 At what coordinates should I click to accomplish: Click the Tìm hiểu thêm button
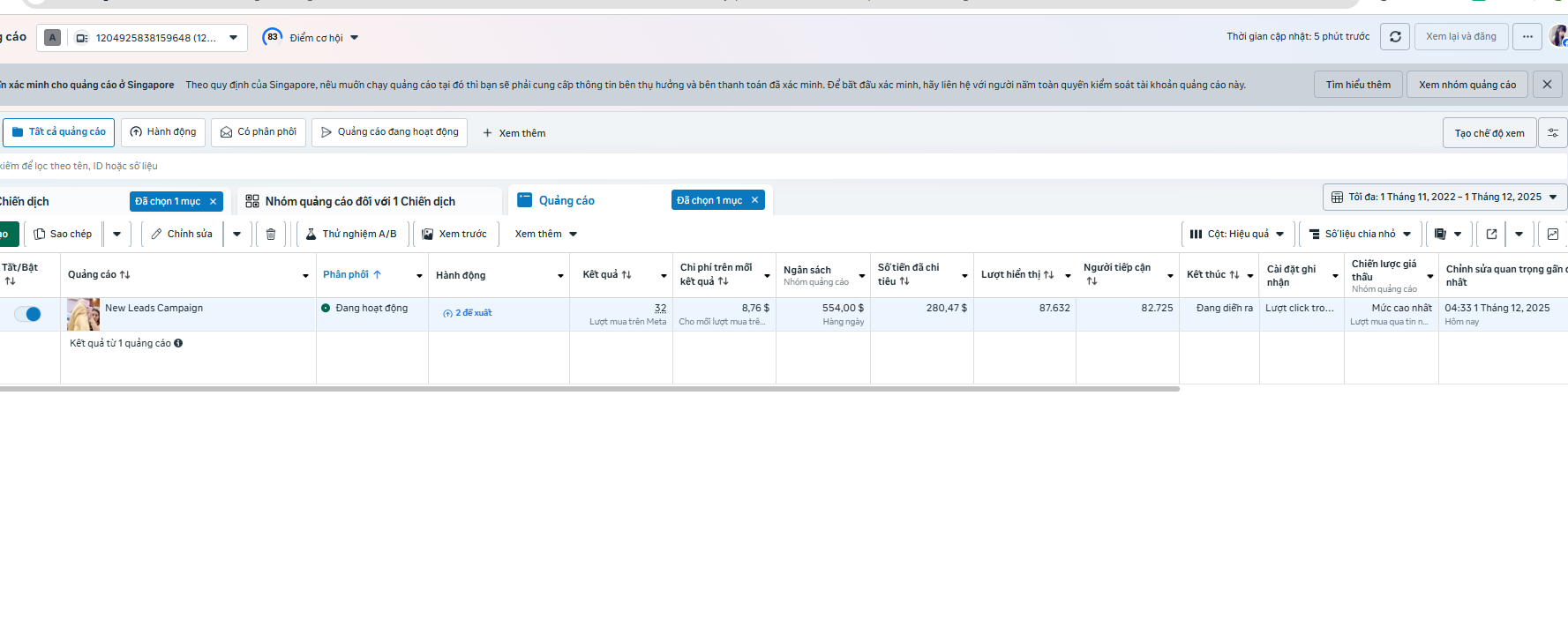click(x=1358, y=85)
